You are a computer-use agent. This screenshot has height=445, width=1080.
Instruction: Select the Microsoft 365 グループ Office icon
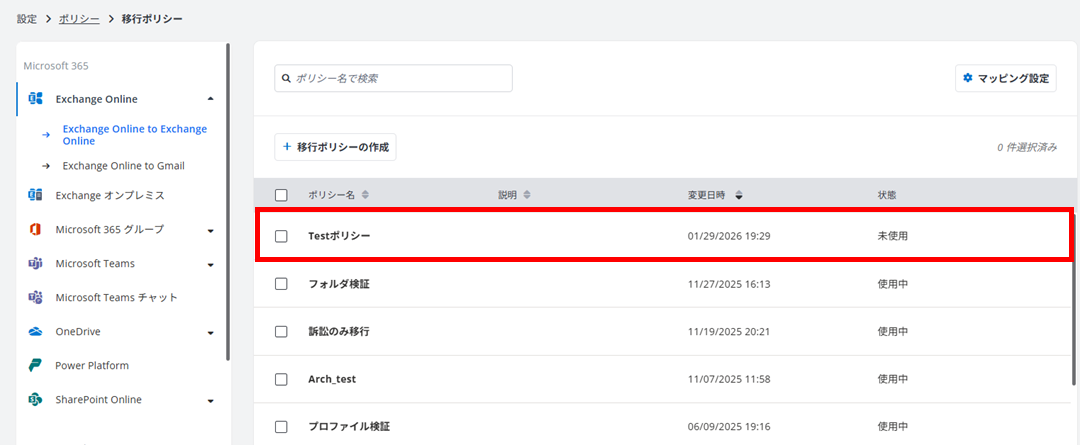[x=35, y=229]
